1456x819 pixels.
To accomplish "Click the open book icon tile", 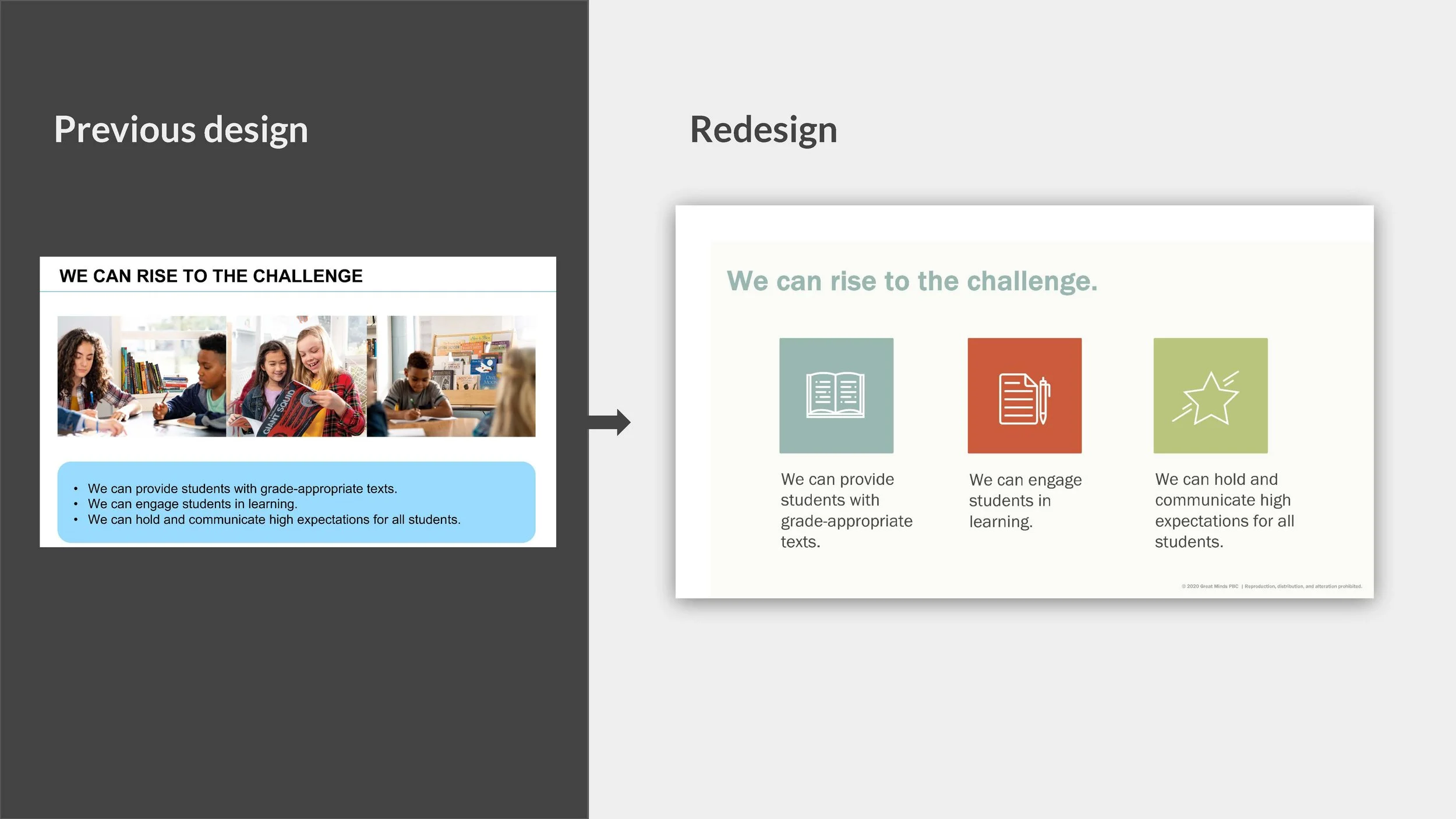I will pyautogui.click(x=836, y=395).
